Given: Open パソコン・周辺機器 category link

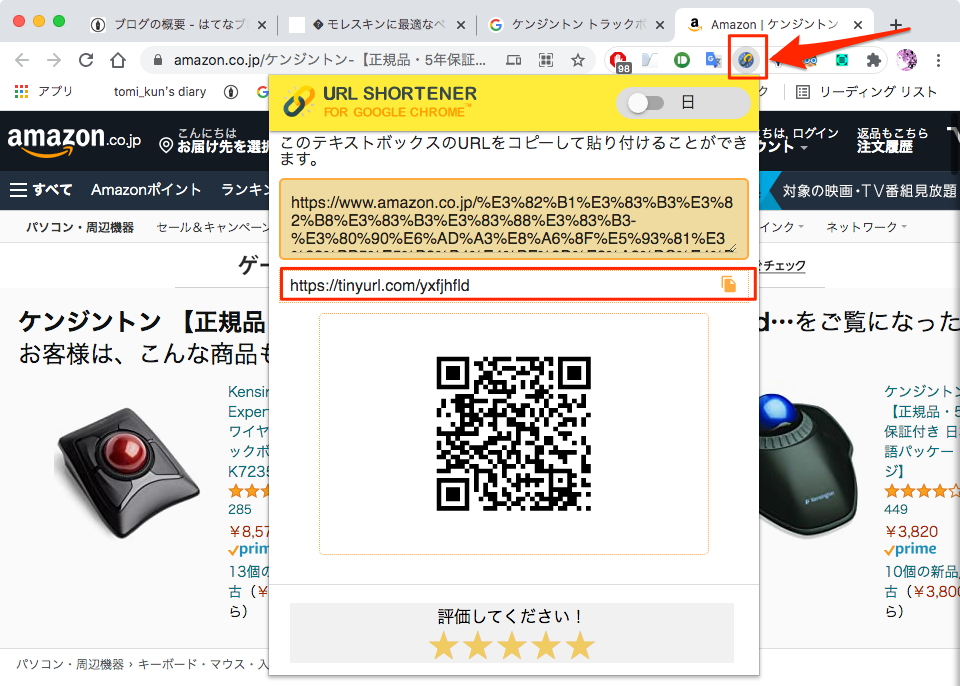Looking at the screenshot, I should pos(80,227).
